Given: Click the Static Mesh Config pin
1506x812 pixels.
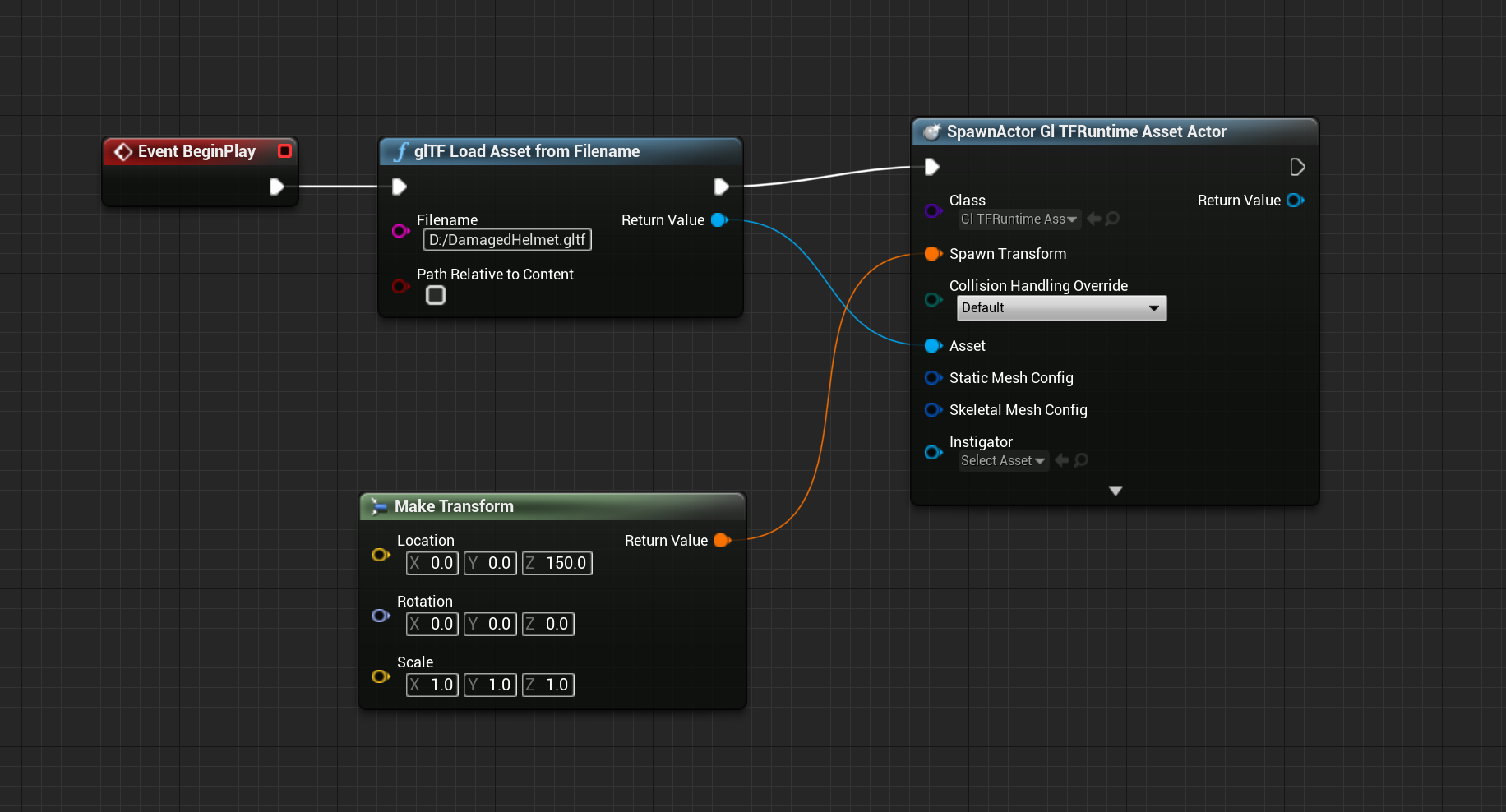Looking at the screenshot, I should [x=933, y=378].
